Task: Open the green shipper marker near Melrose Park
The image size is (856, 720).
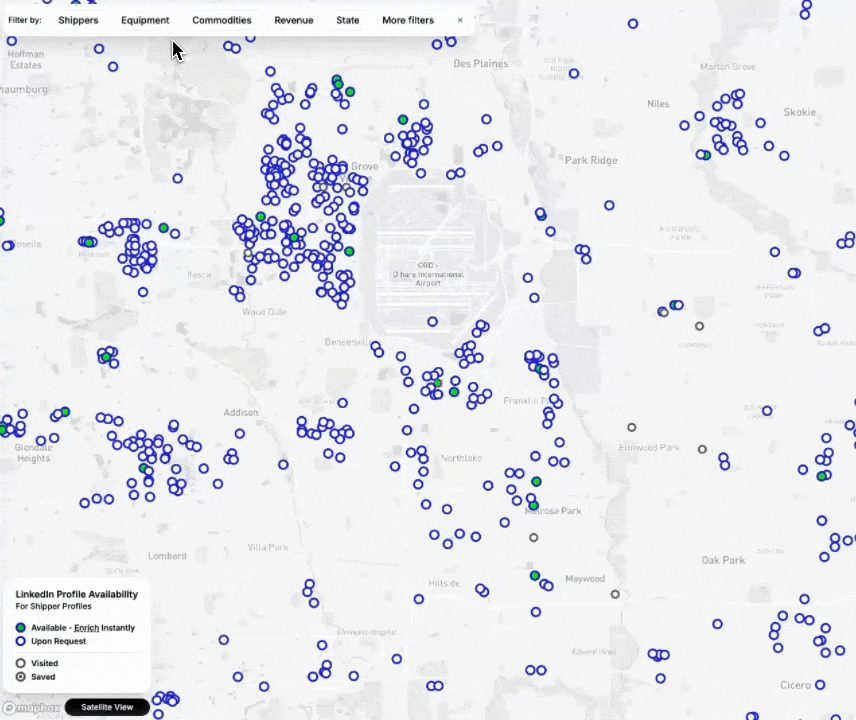Action: tap(536, 481)
